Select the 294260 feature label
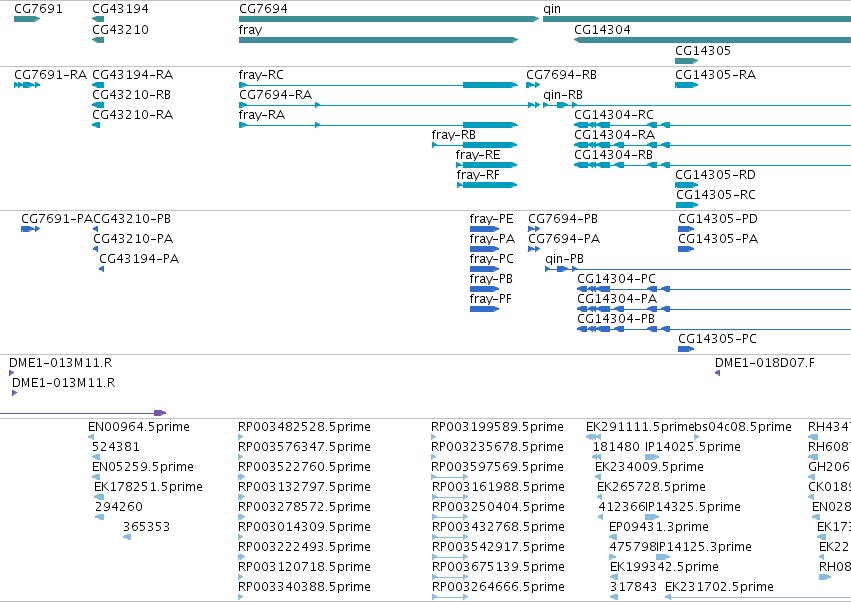Screen dimensions: 851x602 click(119, 508)
